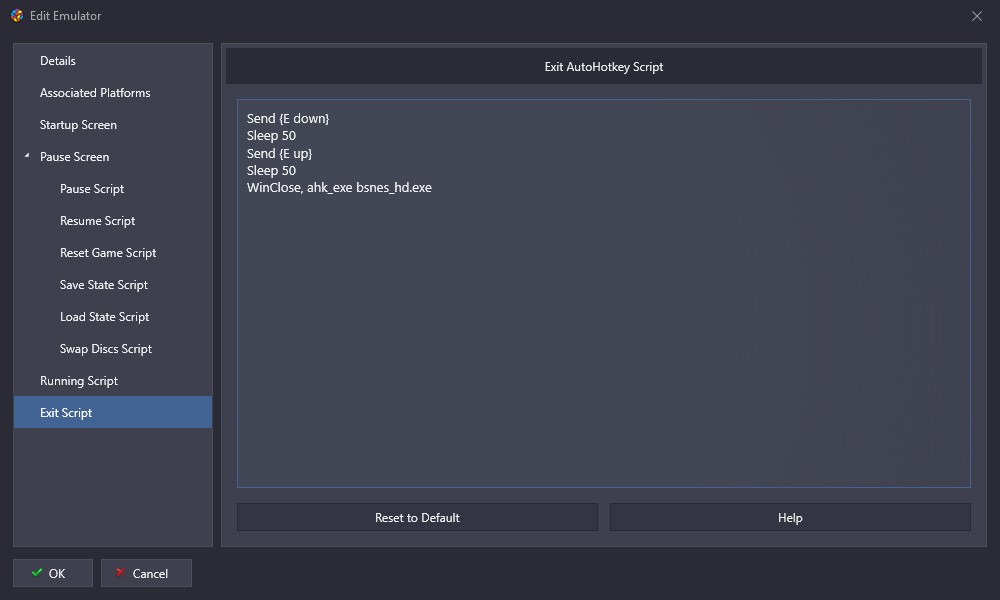Click the 'Exit AutoHotkey Script' header
This screenshot has width=1000, height=600.
pyautogui.click(x=603, y=66)
